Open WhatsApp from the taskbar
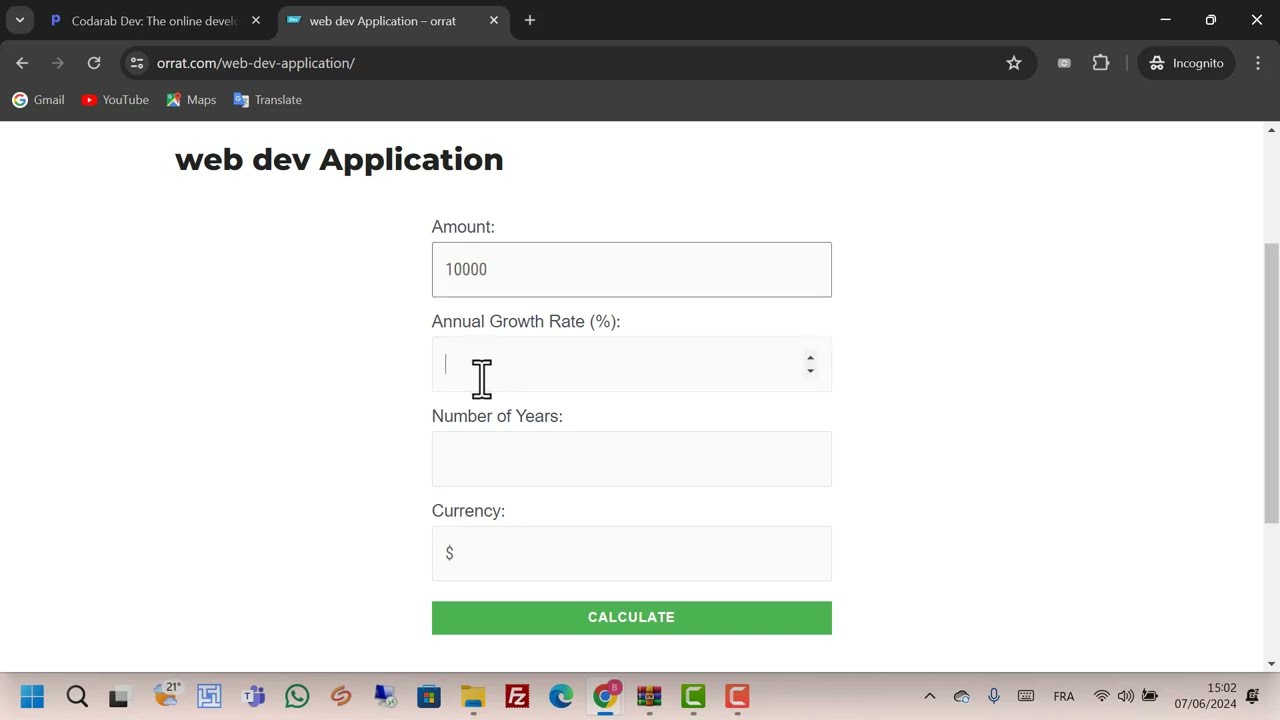1280x720 pixels. (297, 696)
